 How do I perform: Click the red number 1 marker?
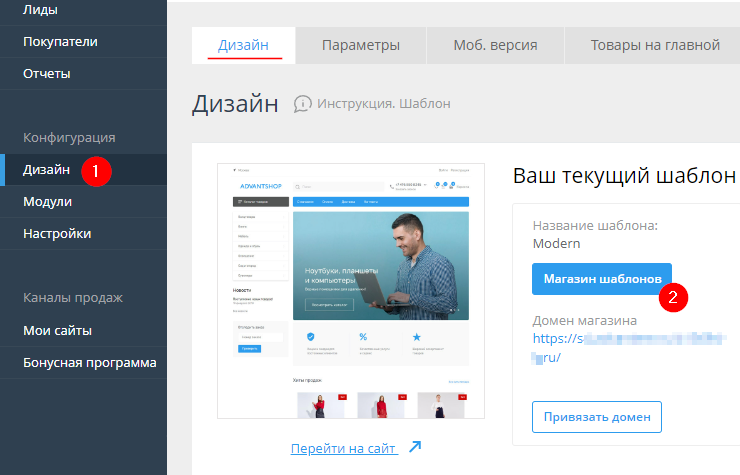(x=95, y=170)
